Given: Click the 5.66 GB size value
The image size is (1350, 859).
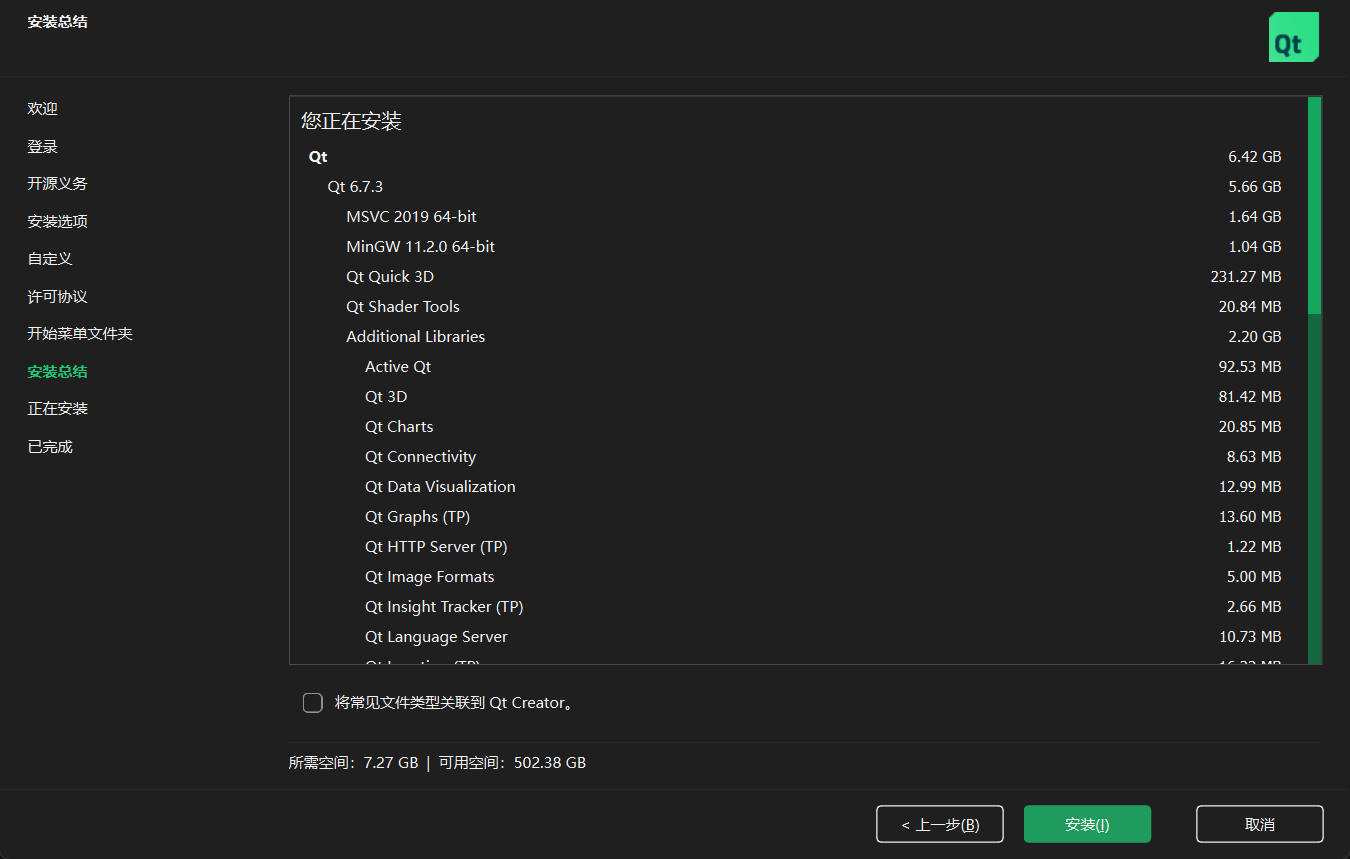Looking at the screenshot, I should (x=1254, y=187).
